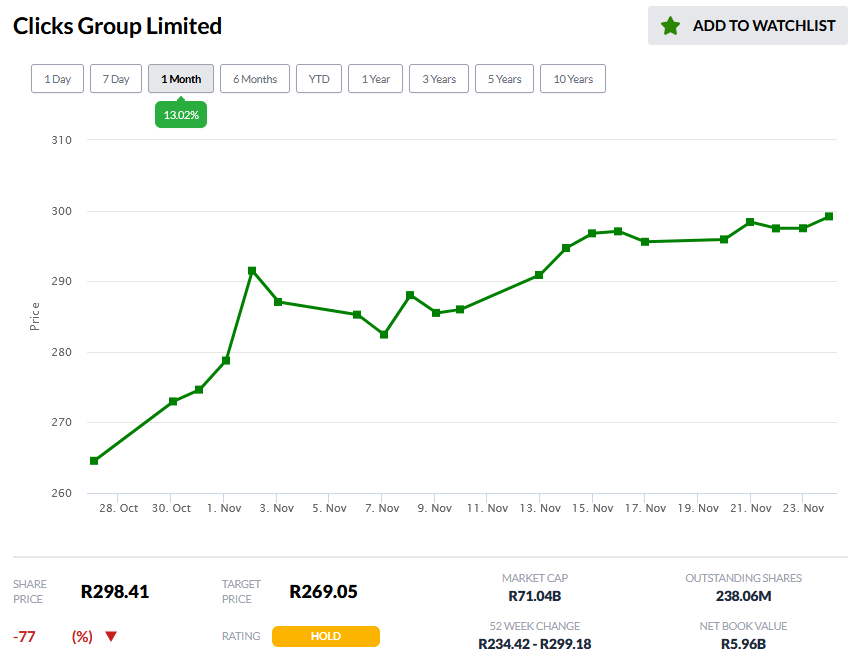The image size is (862, 660).
Task: Show the 3 Years chart
Action: click(439, 79)
